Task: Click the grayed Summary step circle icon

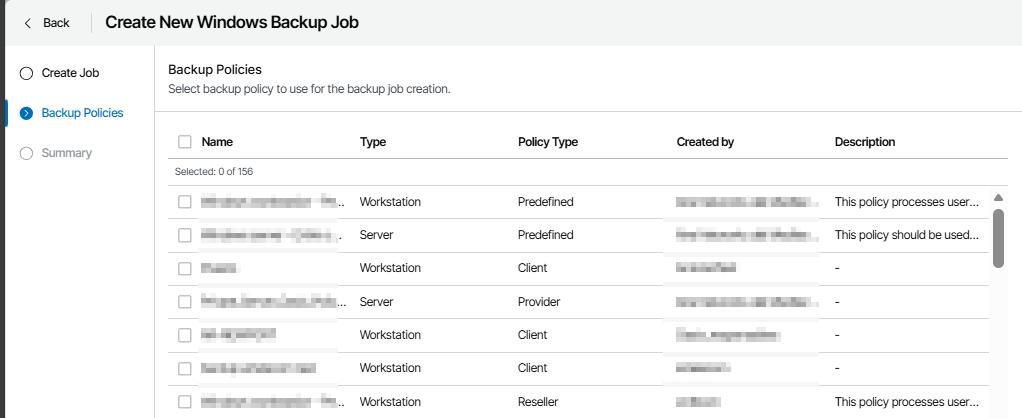Action: [27, 153]
